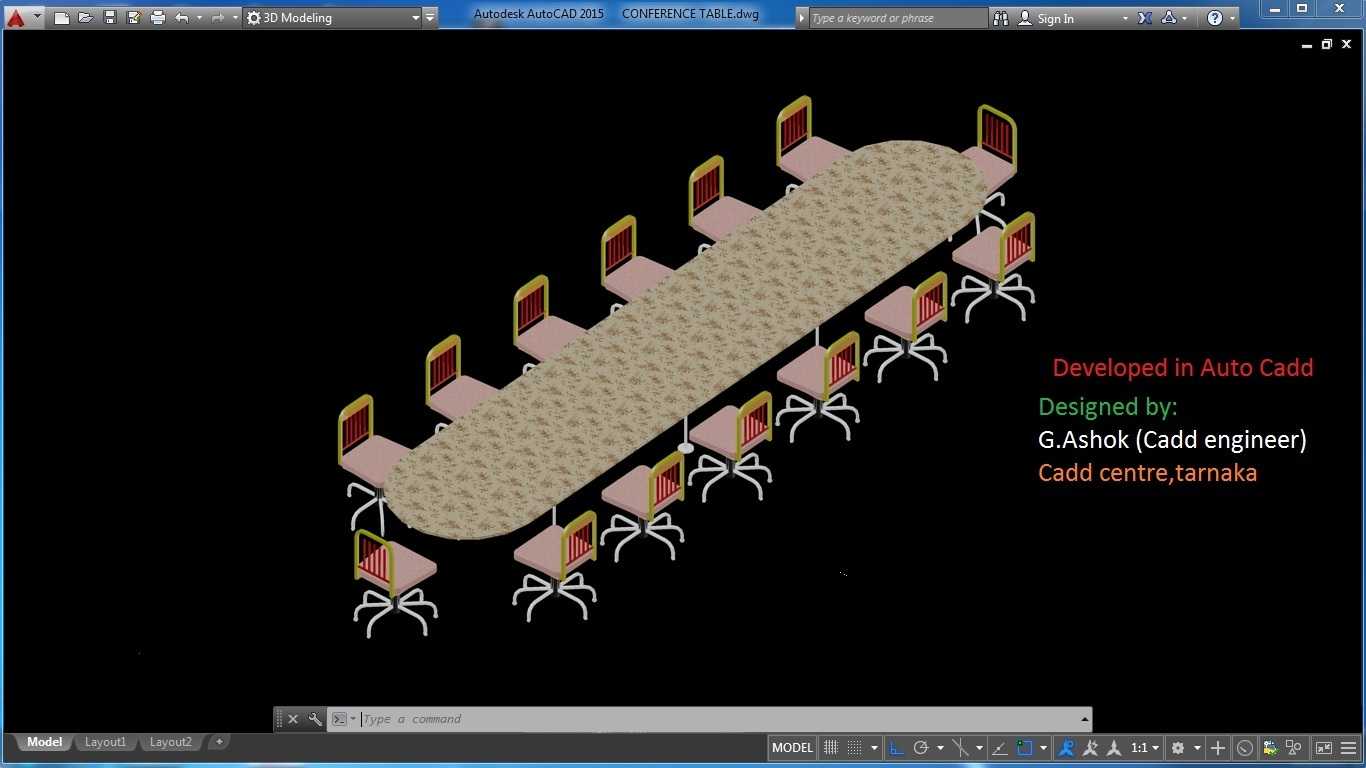Close the command line with X
1366x768 pixels.
point(293,719)
